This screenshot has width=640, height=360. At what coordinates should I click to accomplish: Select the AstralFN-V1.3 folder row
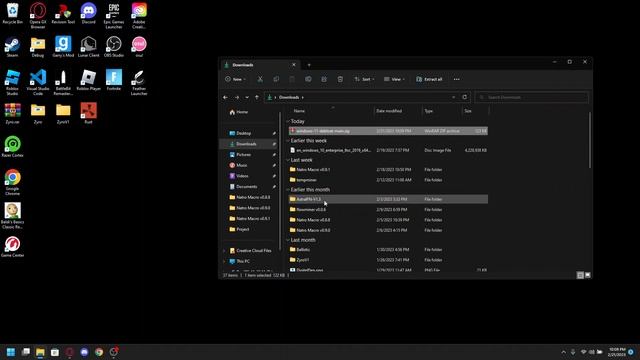[x=388, y=199]
